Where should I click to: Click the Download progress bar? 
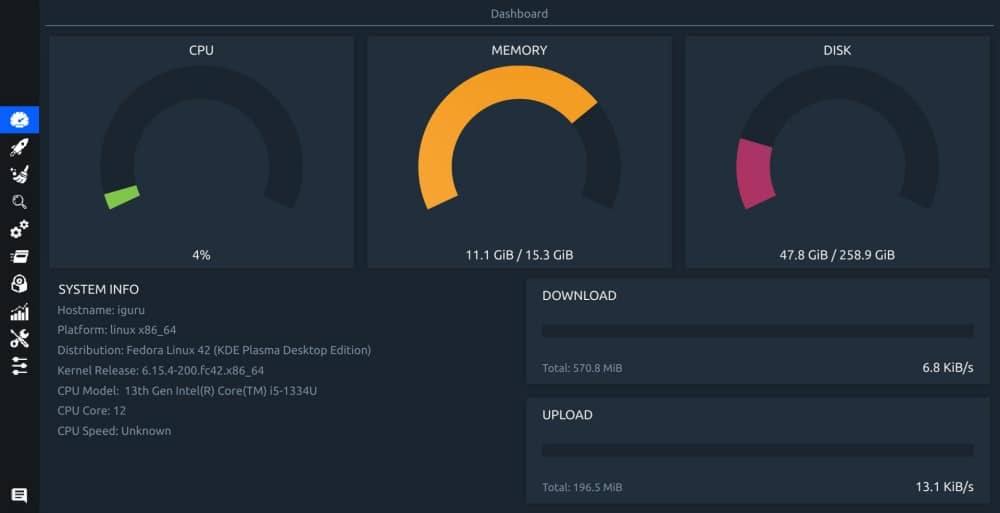[x=757, y=331]
